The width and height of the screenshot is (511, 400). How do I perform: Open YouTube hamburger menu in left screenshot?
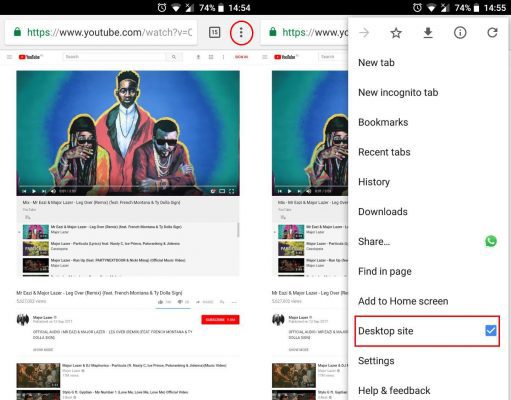point(9,57)
